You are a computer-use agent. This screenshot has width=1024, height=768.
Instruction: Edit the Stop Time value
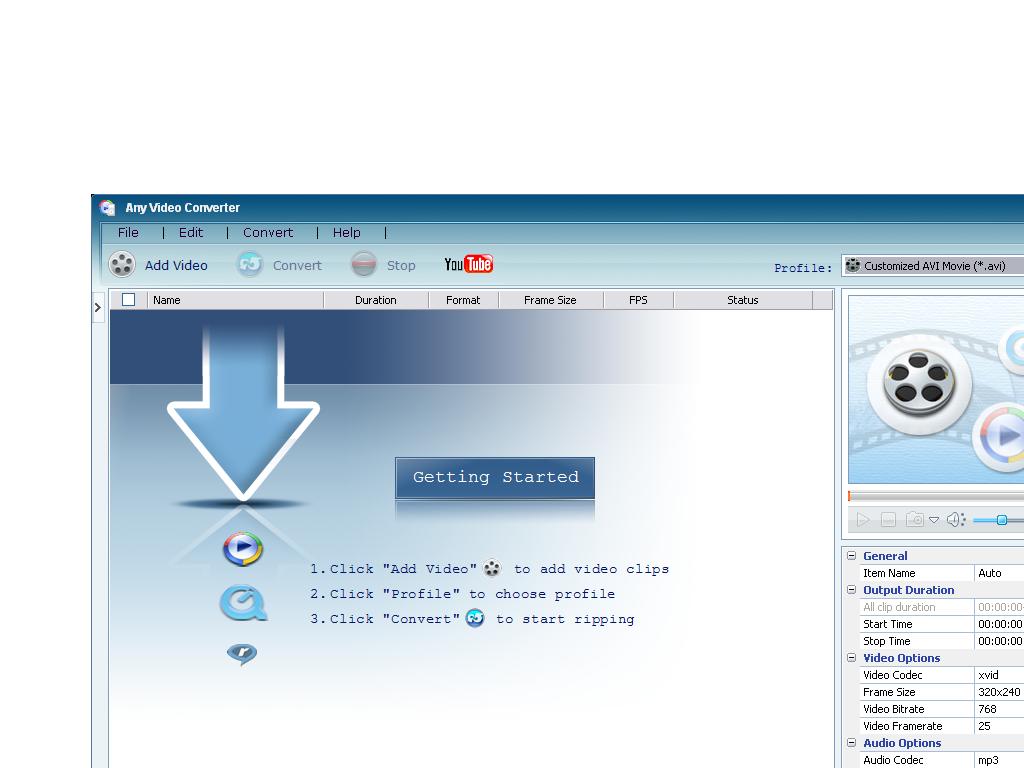pos(999,641)
